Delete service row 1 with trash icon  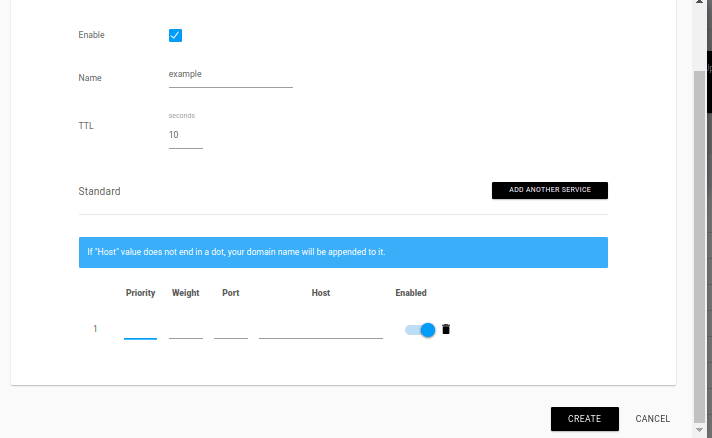tap(446, 330)
